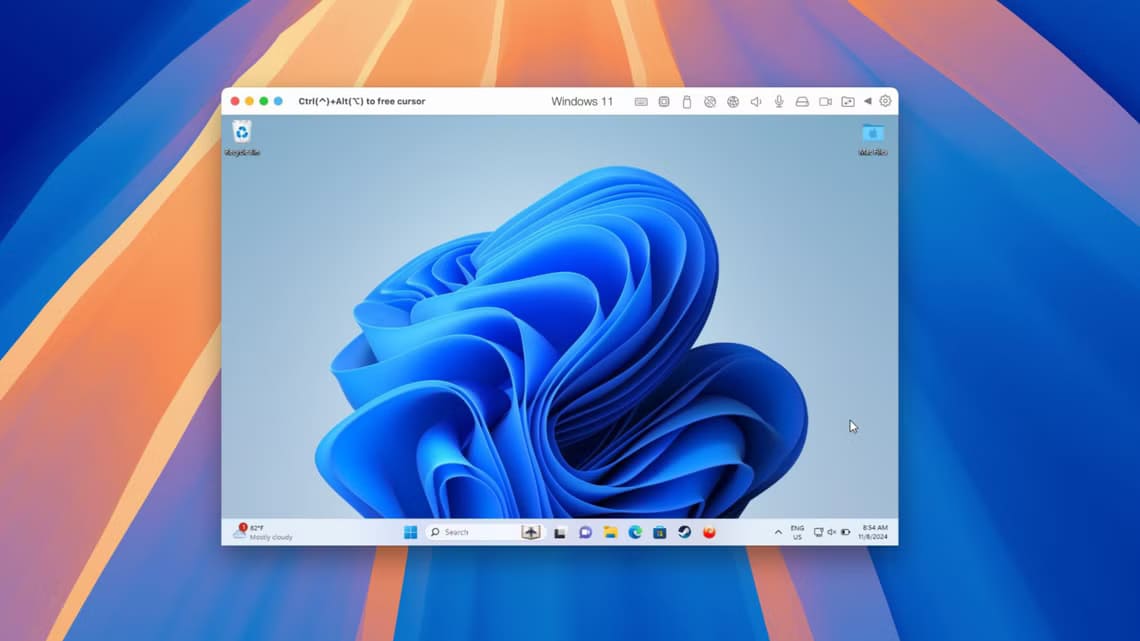
Task: Open the Windows Start menu
Action: (x=410, y=533)
